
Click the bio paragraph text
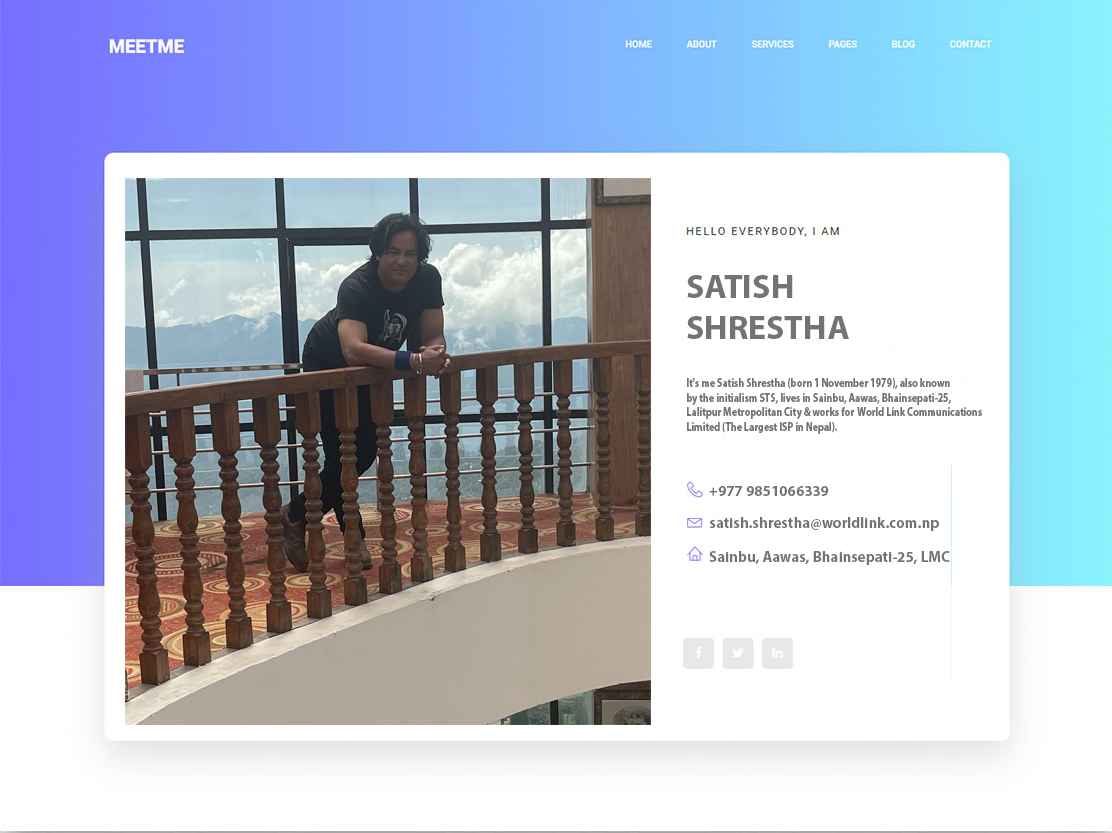pos(834,405)
